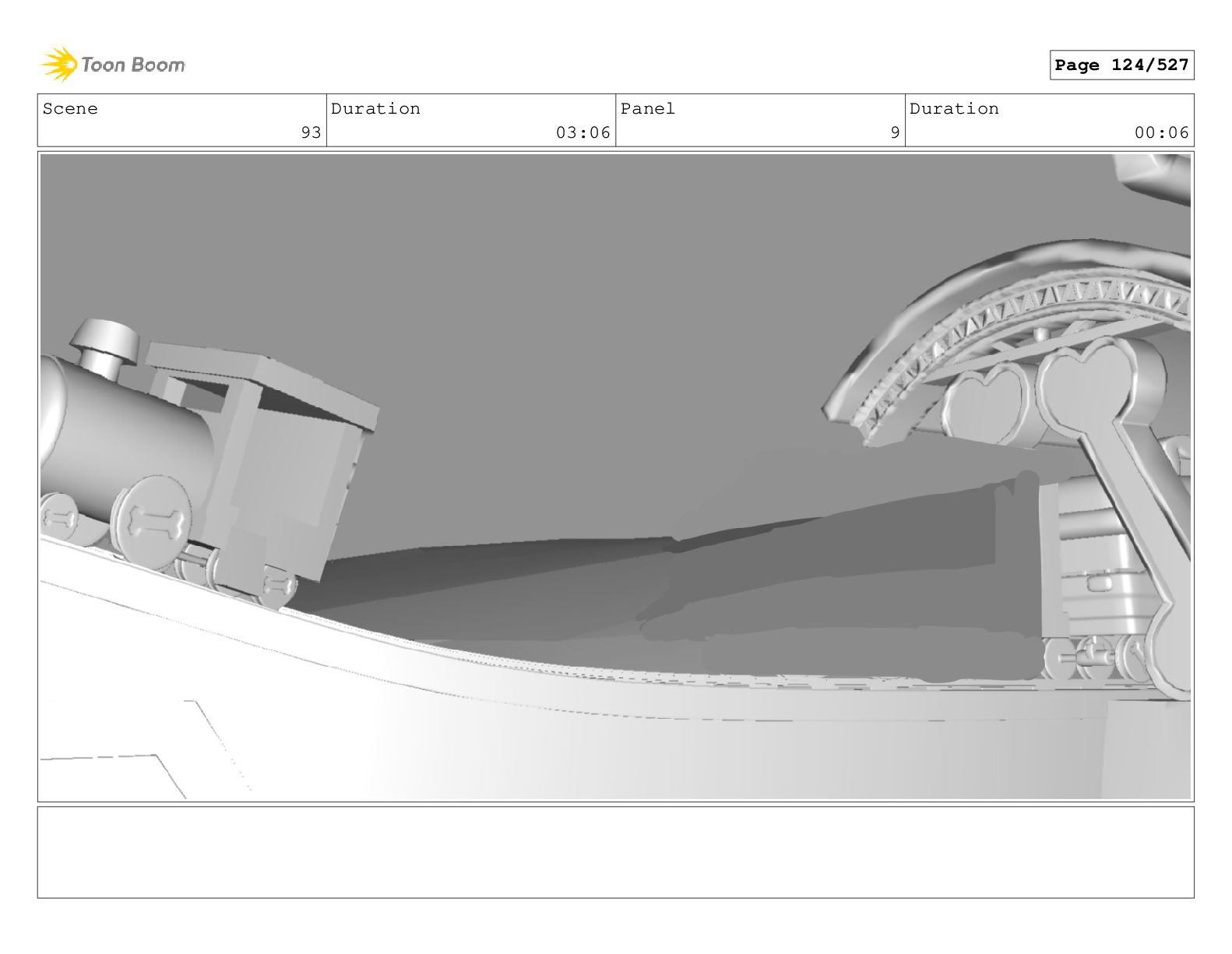
Task: Select scene duration value '03:06'
Action: pos(583,132)
